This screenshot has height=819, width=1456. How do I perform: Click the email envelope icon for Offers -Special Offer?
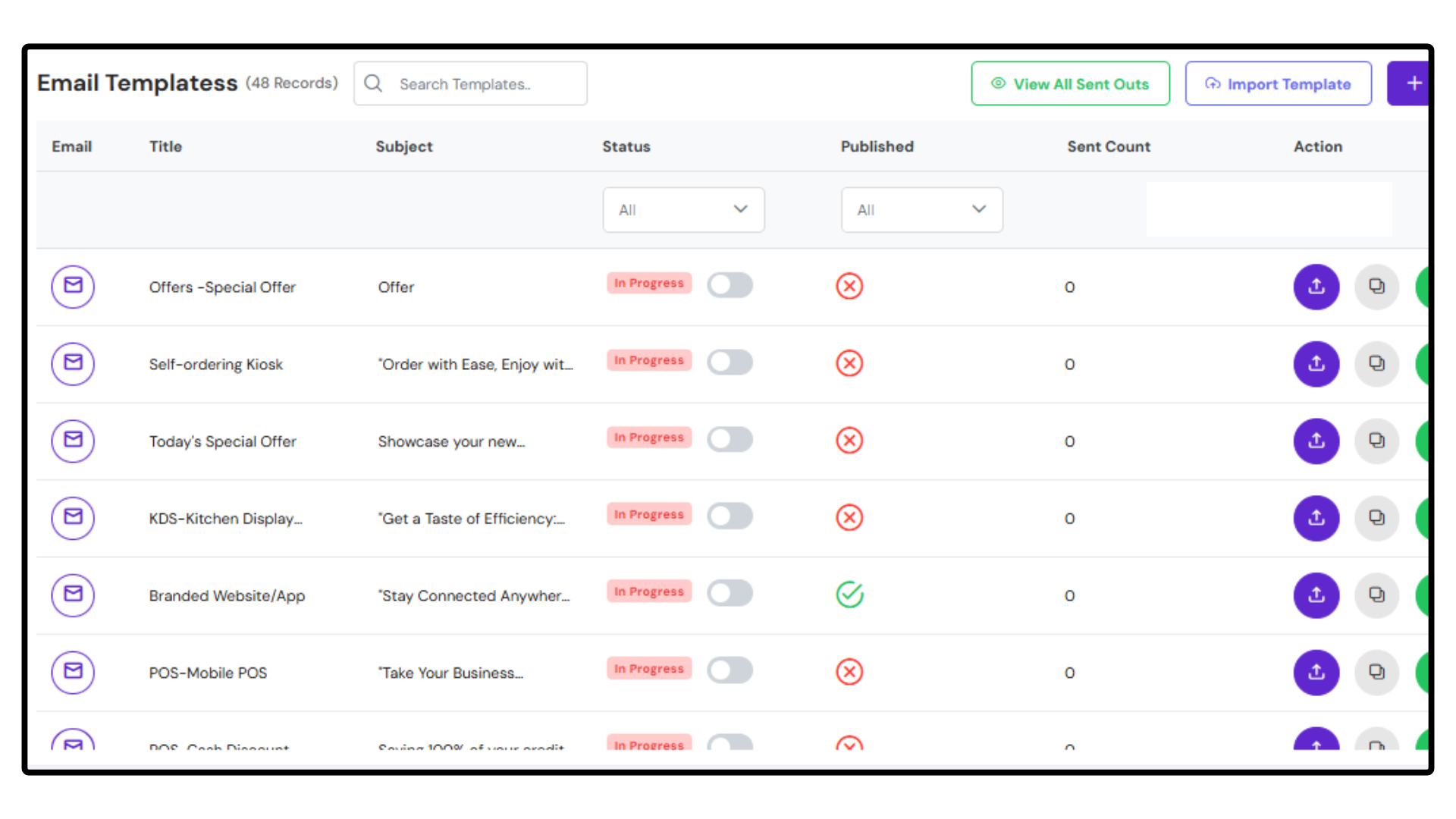[73, 287]
